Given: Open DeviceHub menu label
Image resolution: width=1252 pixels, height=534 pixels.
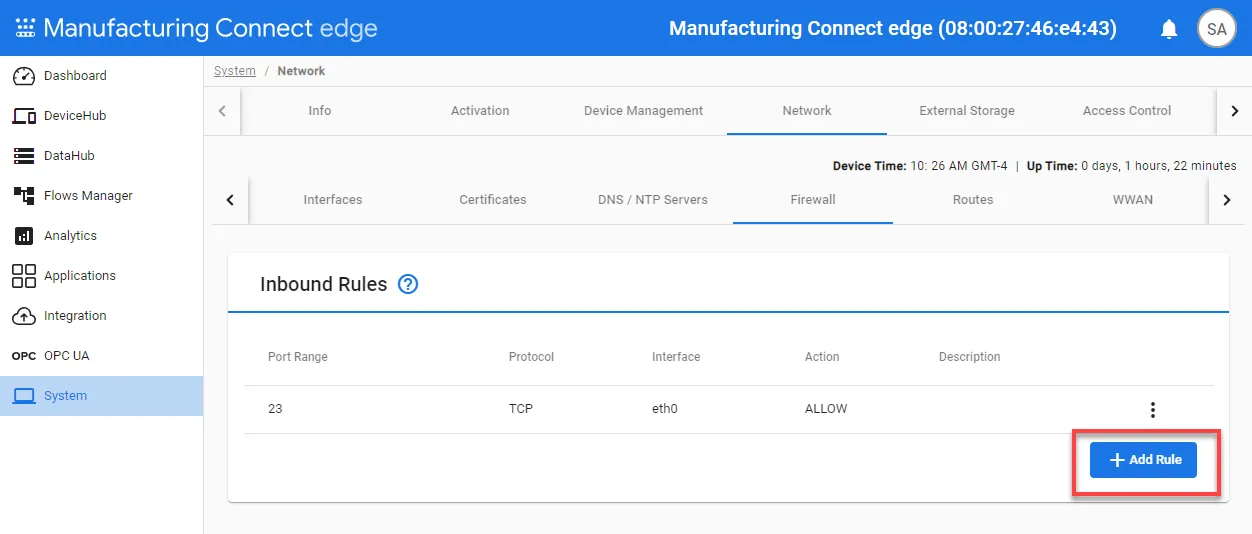Looking at the screenshot, I should [x=75, y=116].
